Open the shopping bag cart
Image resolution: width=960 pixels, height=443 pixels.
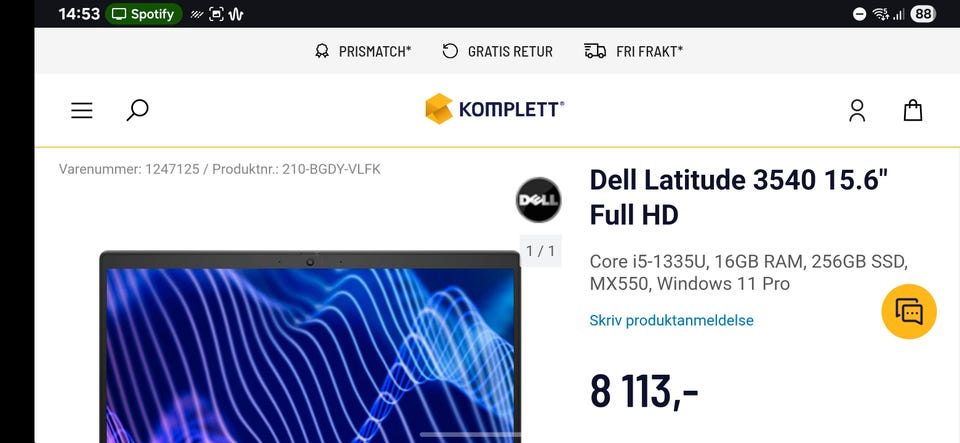(913, 110)
